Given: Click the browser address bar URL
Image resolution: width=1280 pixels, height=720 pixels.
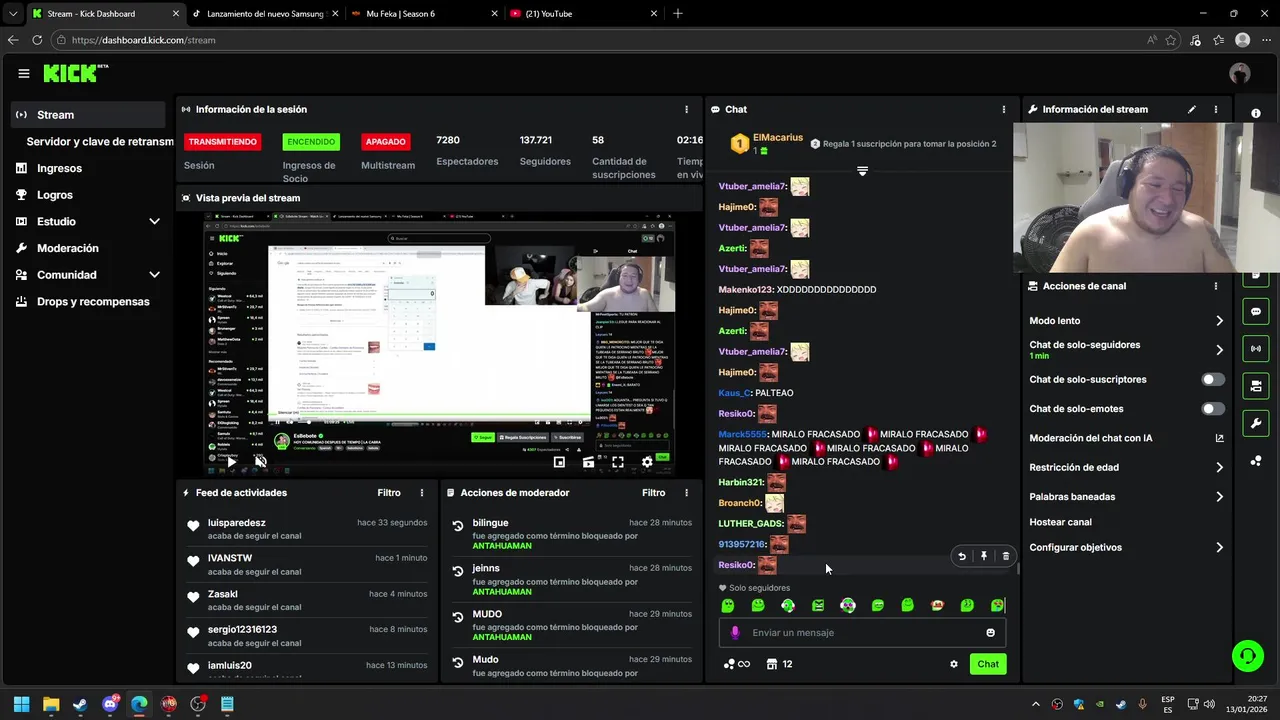Looking at the screenshot, I should coord(143,40).
